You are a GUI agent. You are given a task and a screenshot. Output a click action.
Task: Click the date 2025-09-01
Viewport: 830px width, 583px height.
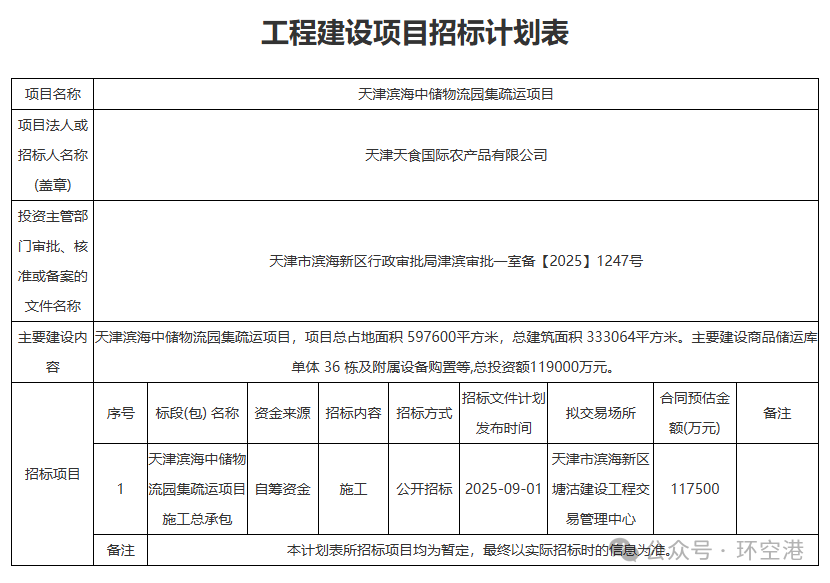503,489
